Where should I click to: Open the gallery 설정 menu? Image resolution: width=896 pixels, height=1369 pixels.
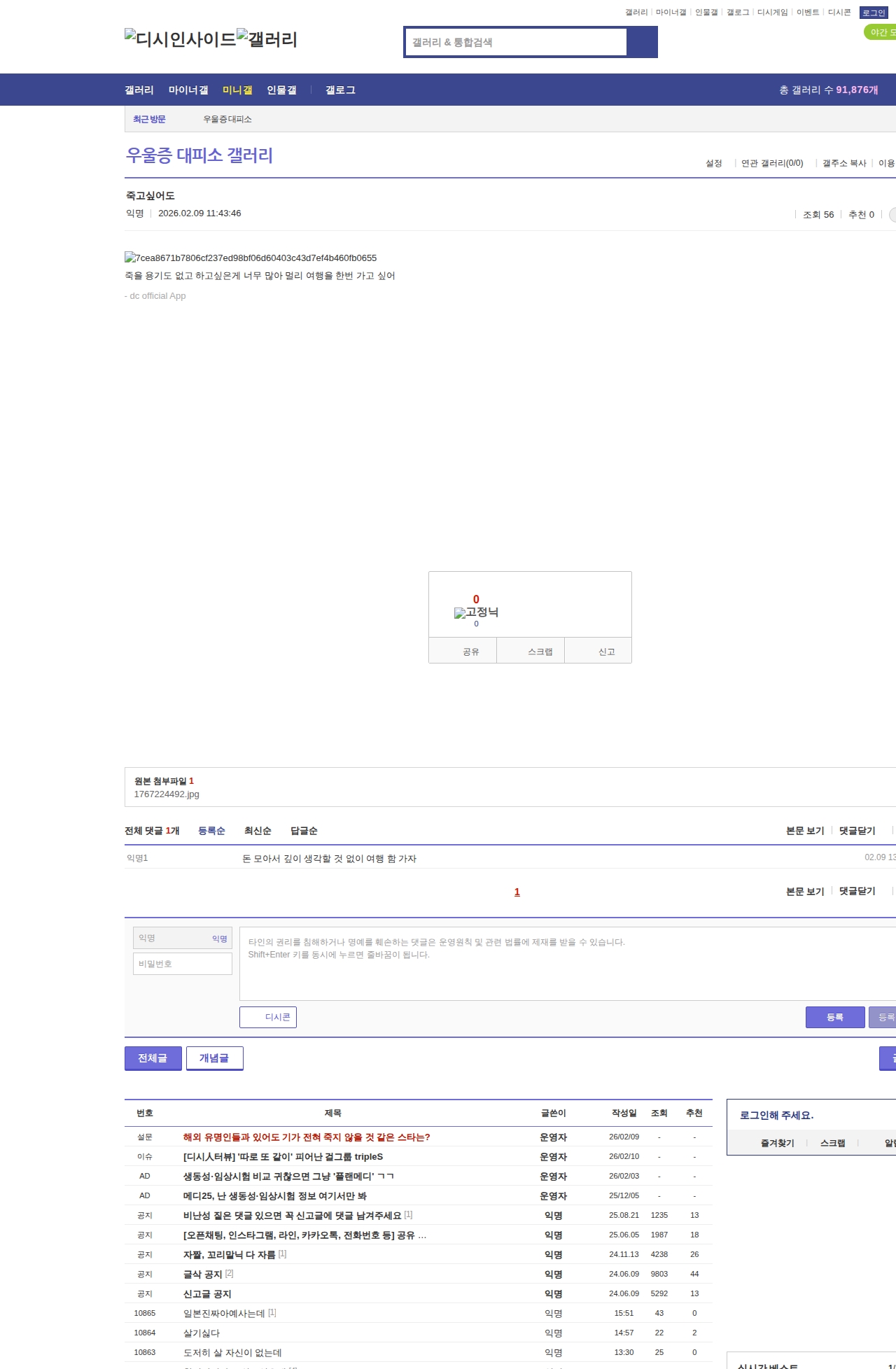(713, 163)
